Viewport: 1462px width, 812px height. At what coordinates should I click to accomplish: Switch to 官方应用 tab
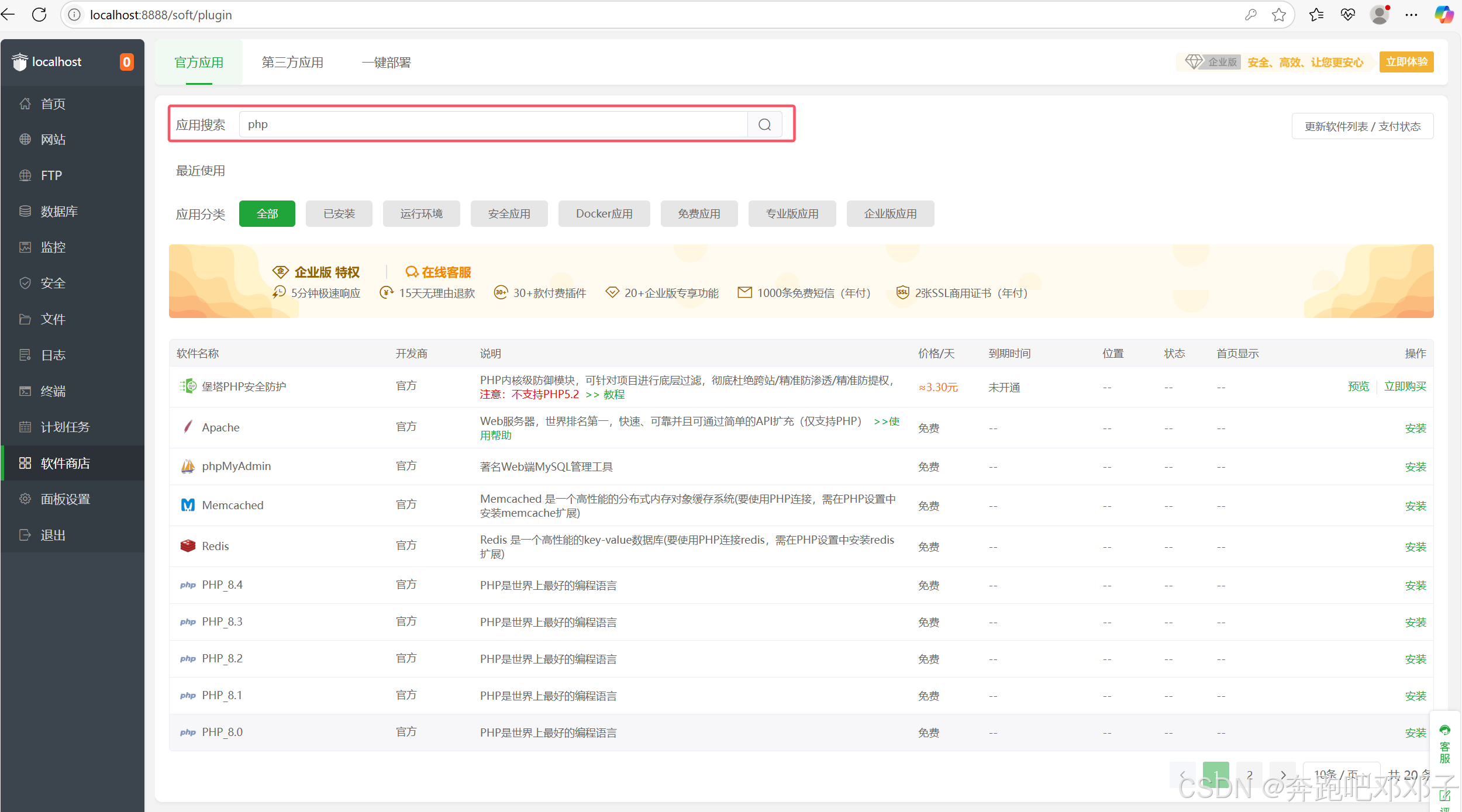click(x=199, y=63)
